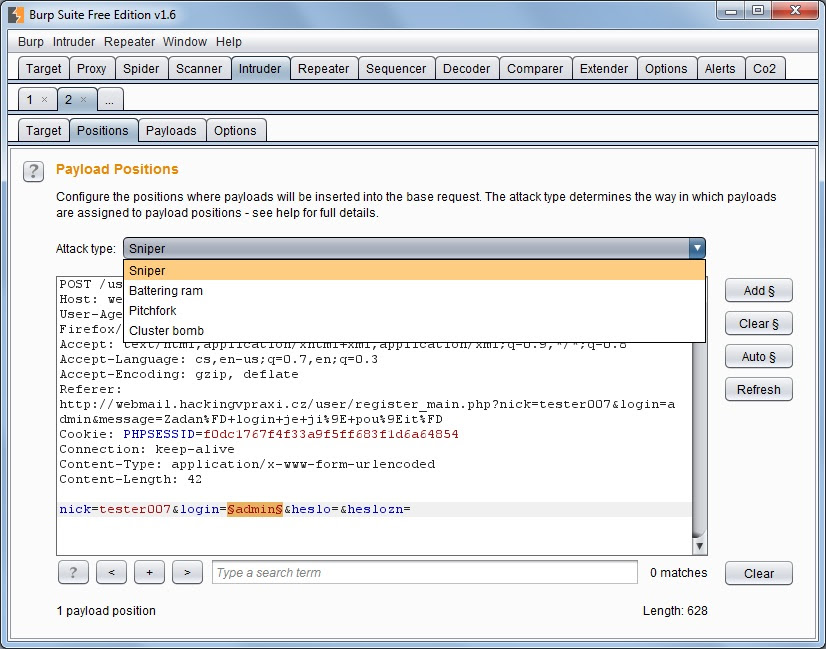The height and width of the screenshot is (649, 826).
Task: Select Sniper from the attack type list
Action: click(414, 270)
